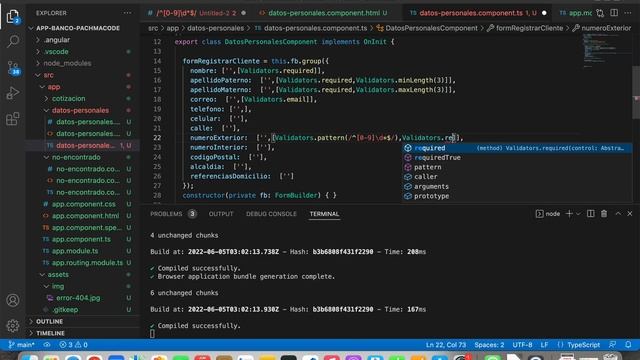640x360 pixels.
Task: Split the terminal panel
Action: [x=590, y=214]
